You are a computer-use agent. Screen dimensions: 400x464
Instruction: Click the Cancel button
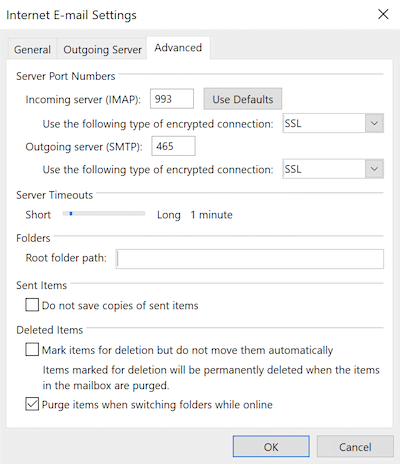click(x=355, y=447)
